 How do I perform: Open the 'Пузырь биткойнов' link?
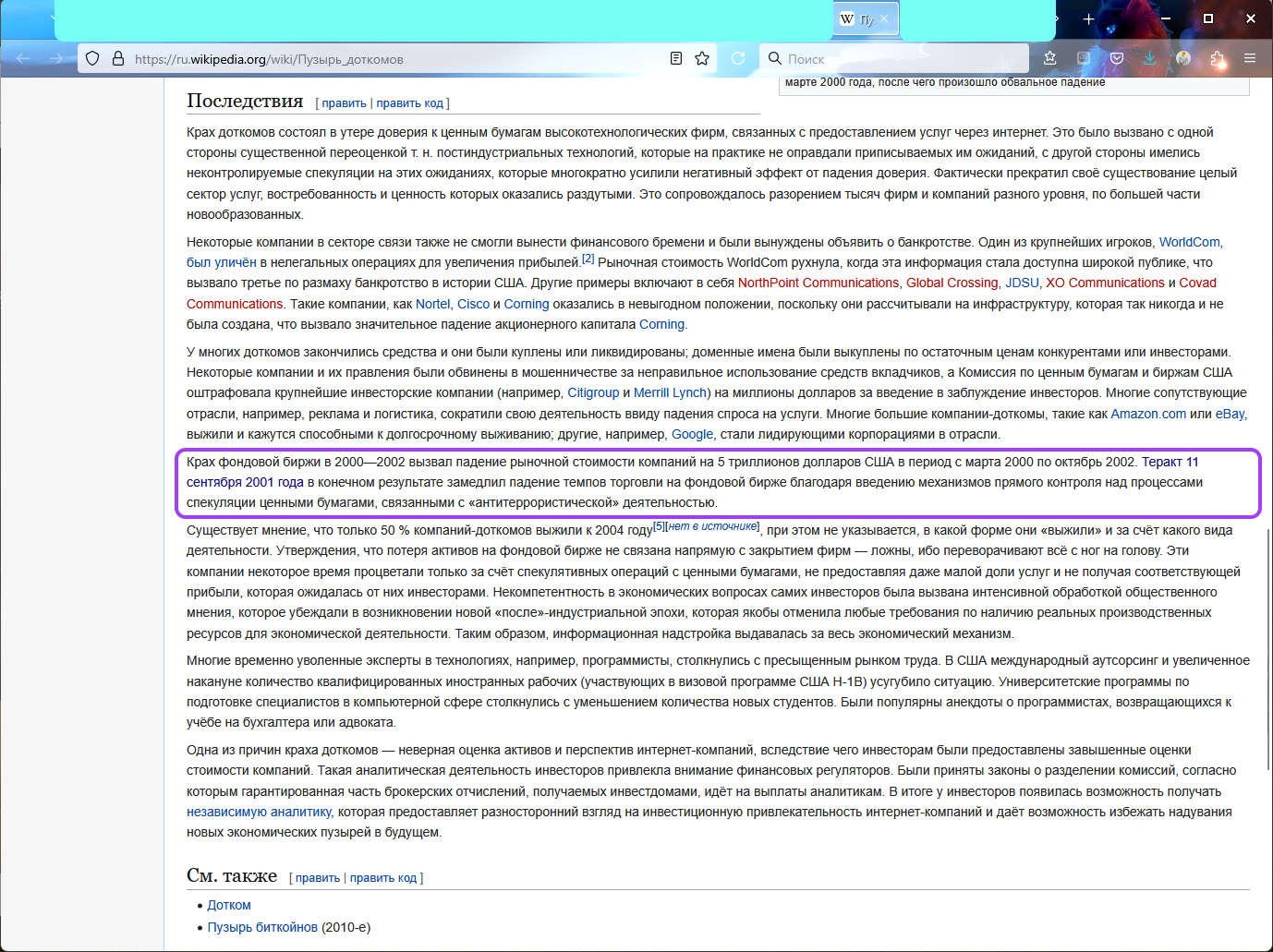click(262, 927)
